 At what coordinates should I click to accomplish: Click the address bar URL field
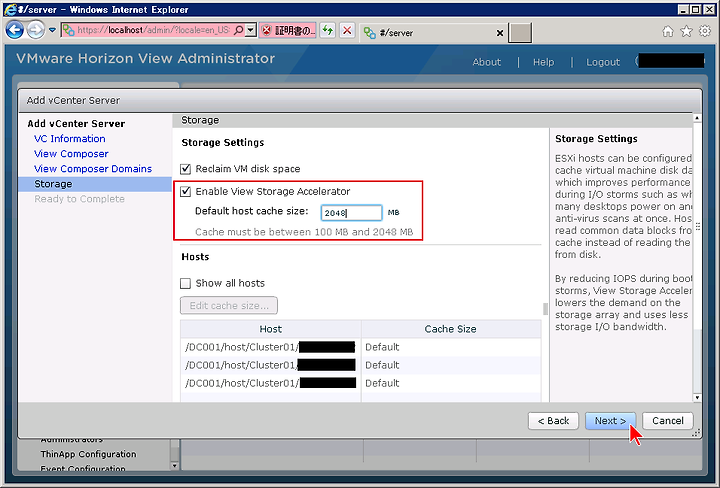(153, 30)
